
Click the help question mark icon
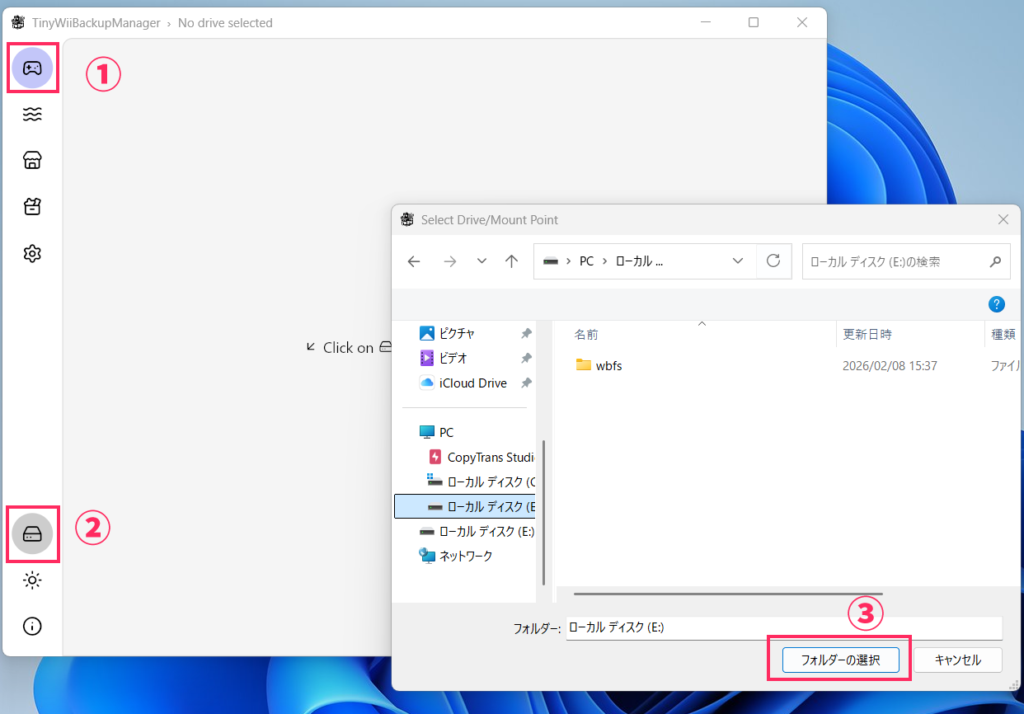pos(996,304)
